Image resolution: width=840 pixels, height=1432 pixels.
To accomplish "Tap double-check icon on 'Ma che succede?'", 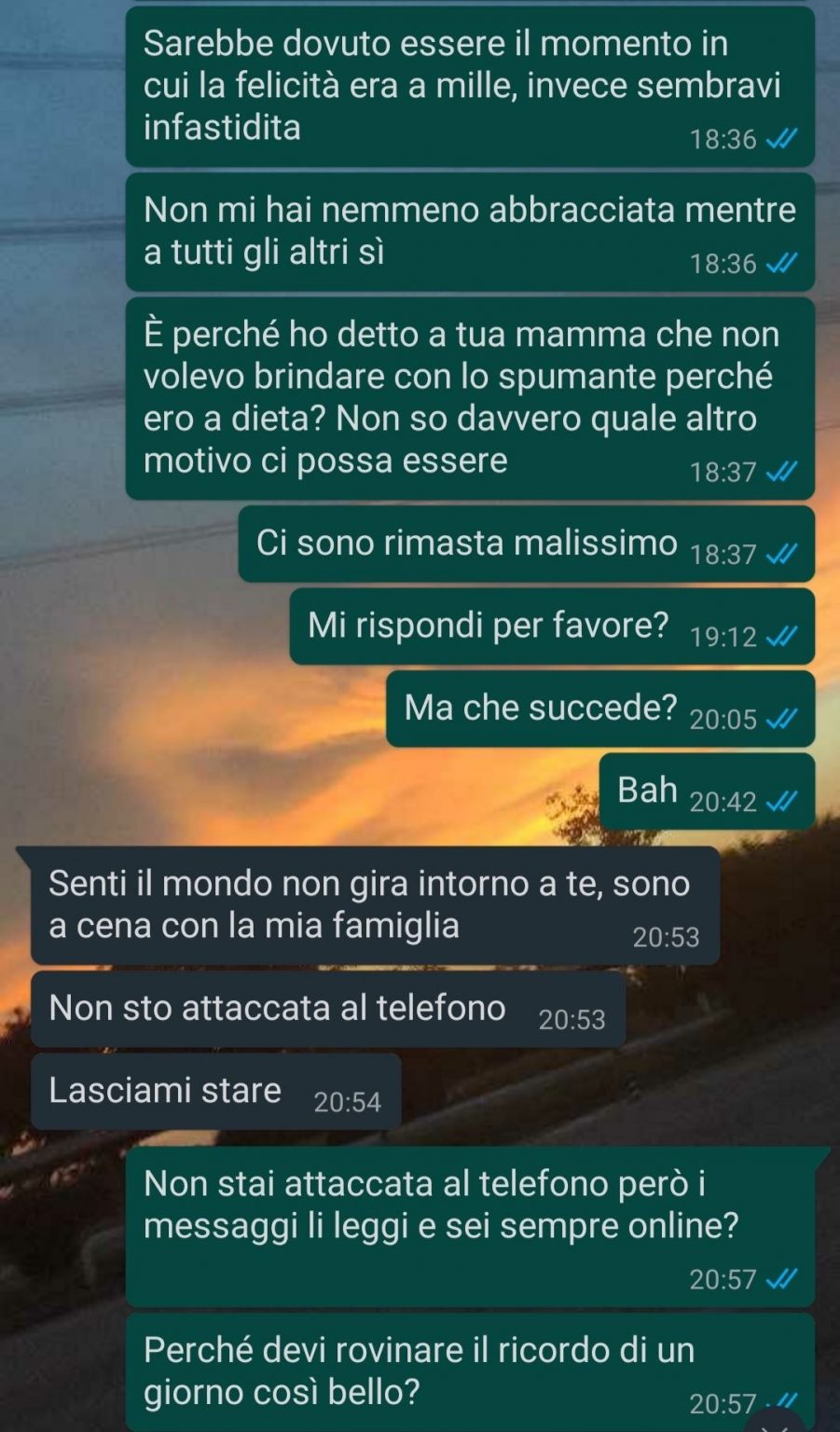I will click(780, 719).
